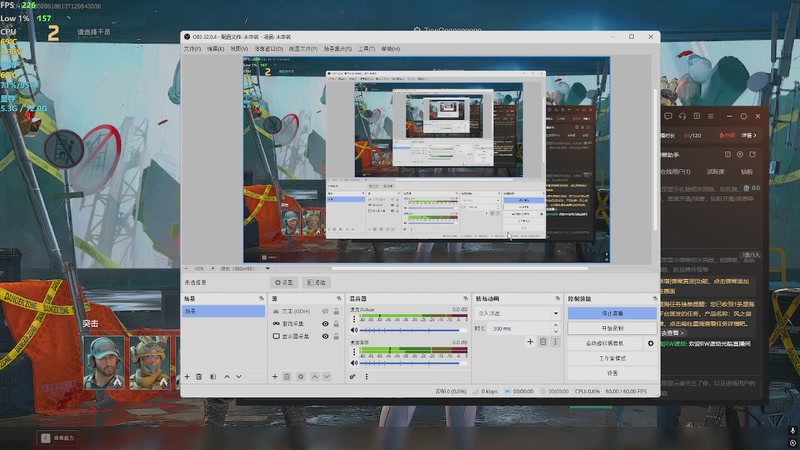The image size is (800, 450).
Task: Open transition properties three-dot icon
Action: 556,342
